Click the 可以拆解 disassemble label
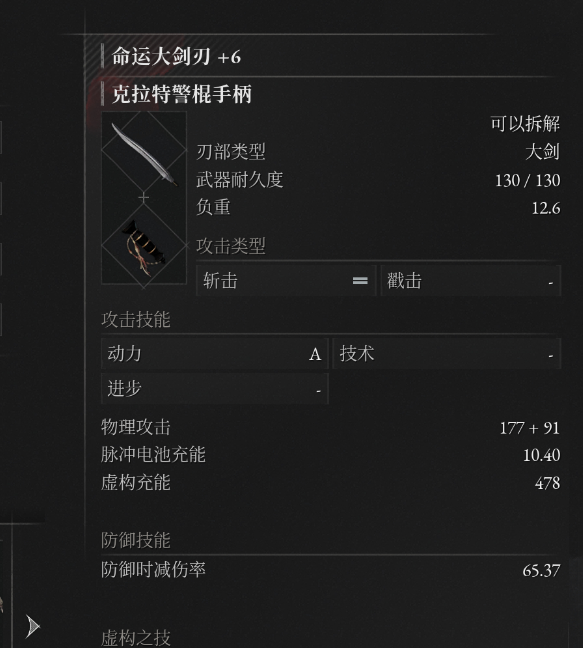Image resolution: width=583 pixels, height=648 pixels. (x=525, y=124)
